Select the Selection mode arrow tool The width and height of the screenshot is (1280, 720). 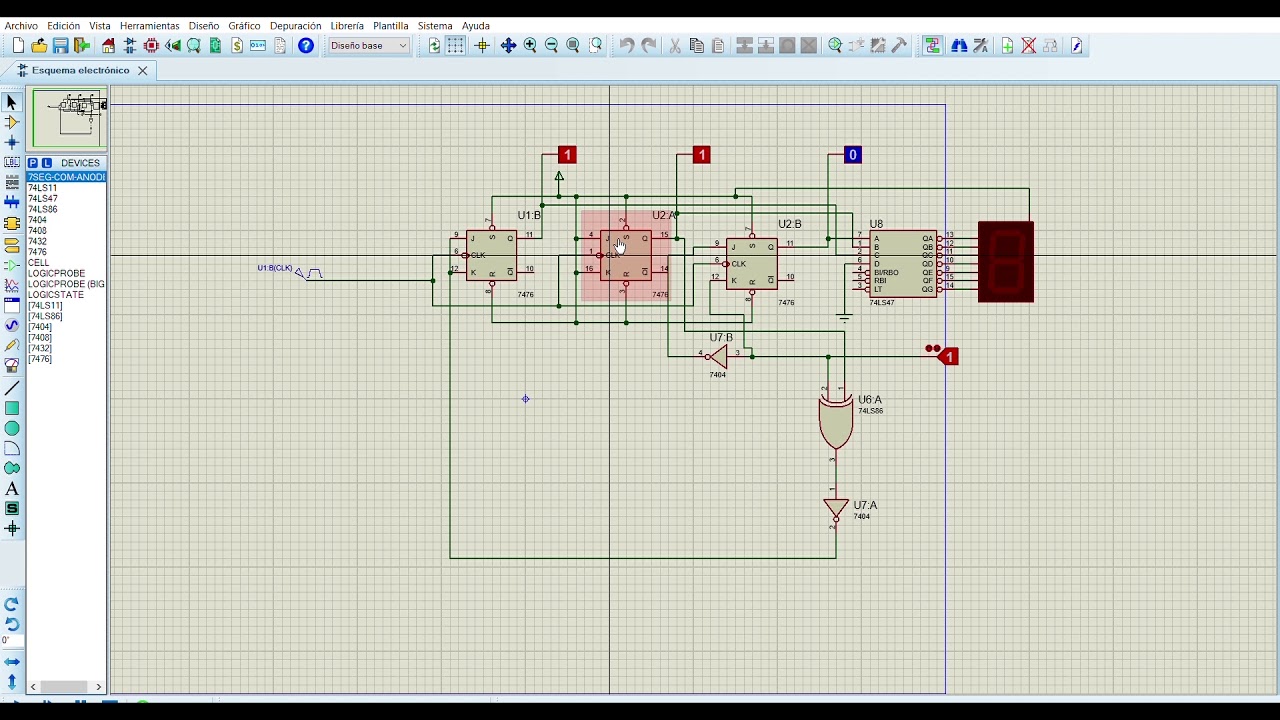pos(12,102)
